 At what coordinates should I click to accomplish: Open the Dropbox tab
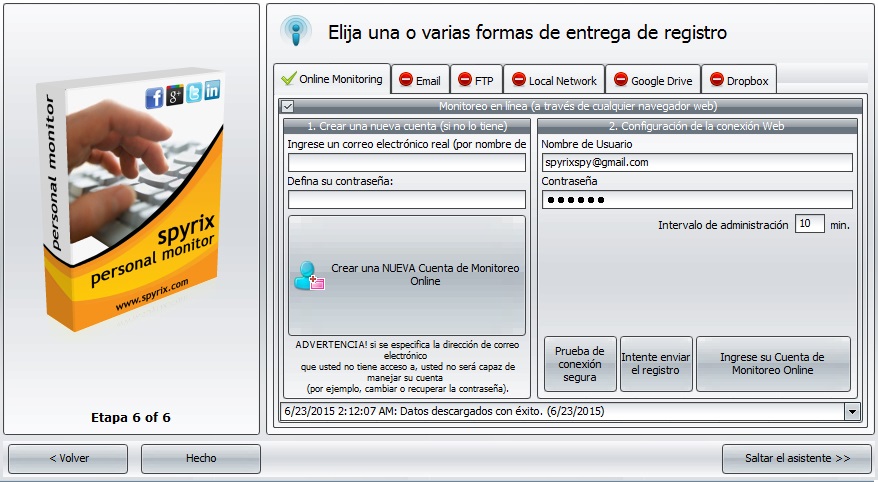(739, 80)
